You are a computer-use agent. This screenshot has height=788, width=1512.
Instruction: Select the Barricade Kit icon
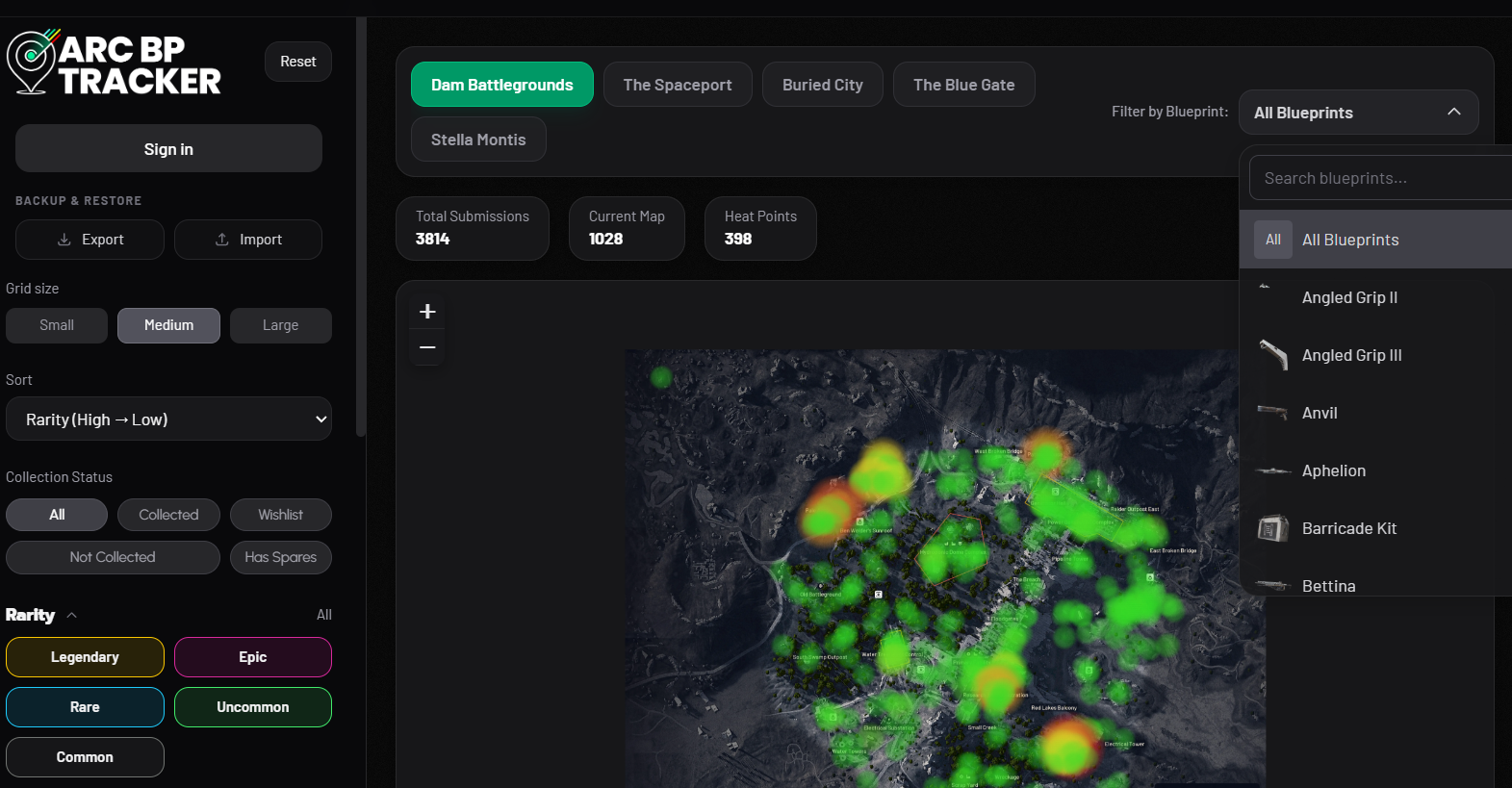(1272, 528)
